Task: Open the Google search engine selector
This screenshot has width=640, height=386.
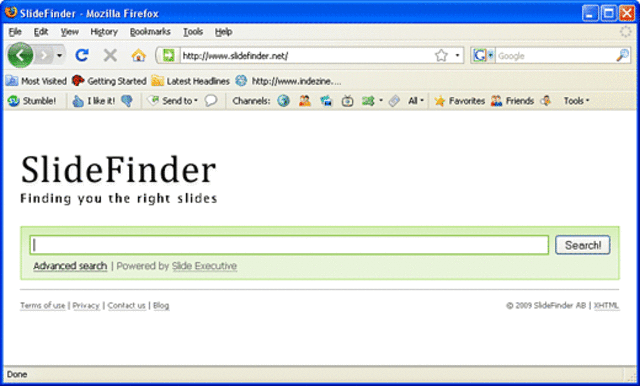Action: point(483,55)
